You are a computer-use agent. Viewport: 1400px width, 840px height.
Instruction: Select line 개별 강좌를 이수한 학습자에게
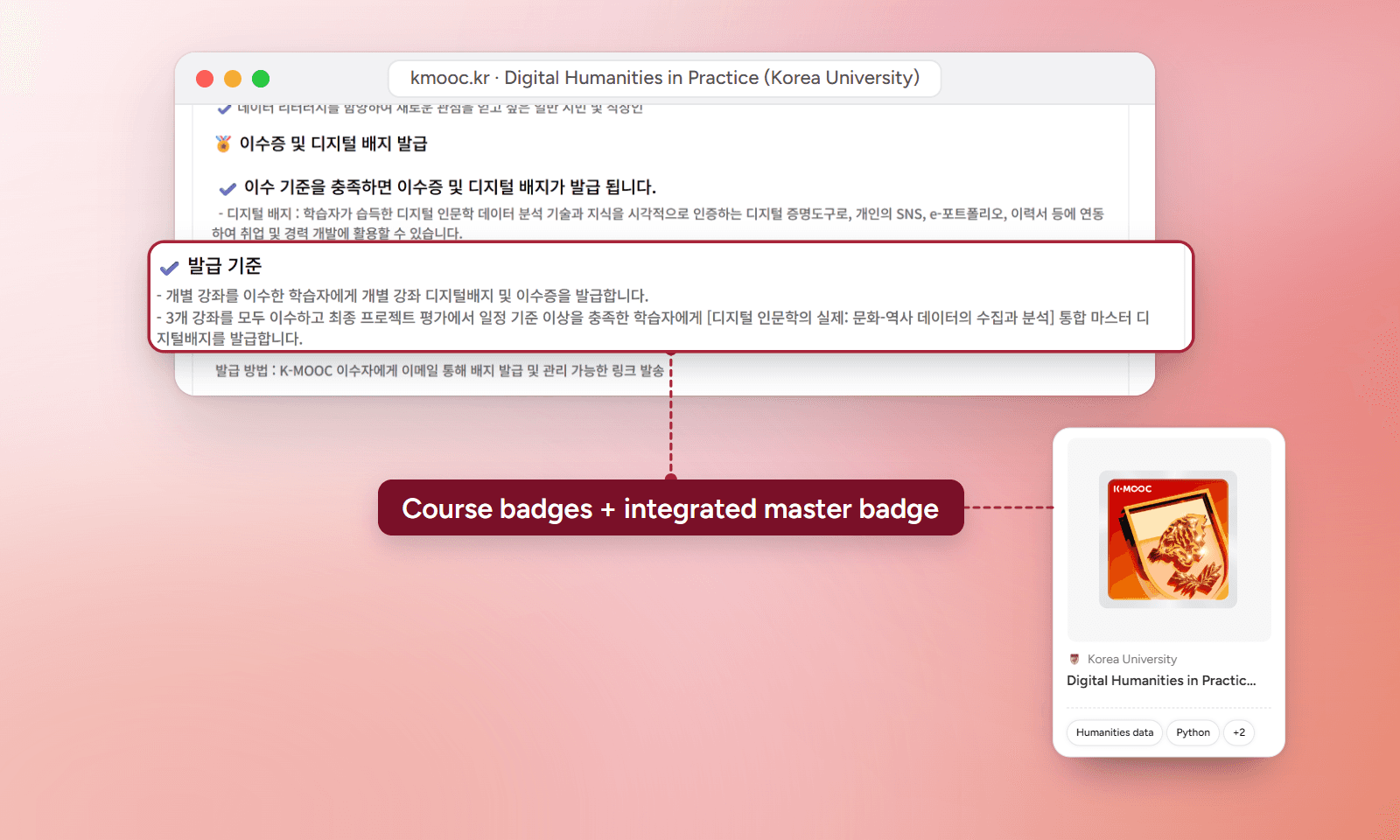[x=402, y=296]
